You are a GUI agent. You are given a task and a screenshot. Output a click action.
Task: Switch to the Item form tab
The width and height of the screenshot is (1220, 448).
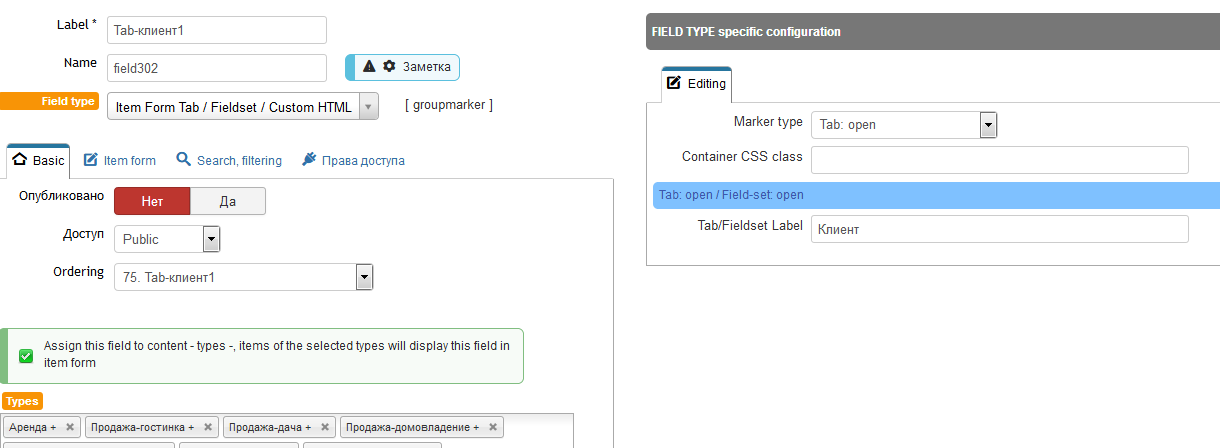[x=119, y=160]
